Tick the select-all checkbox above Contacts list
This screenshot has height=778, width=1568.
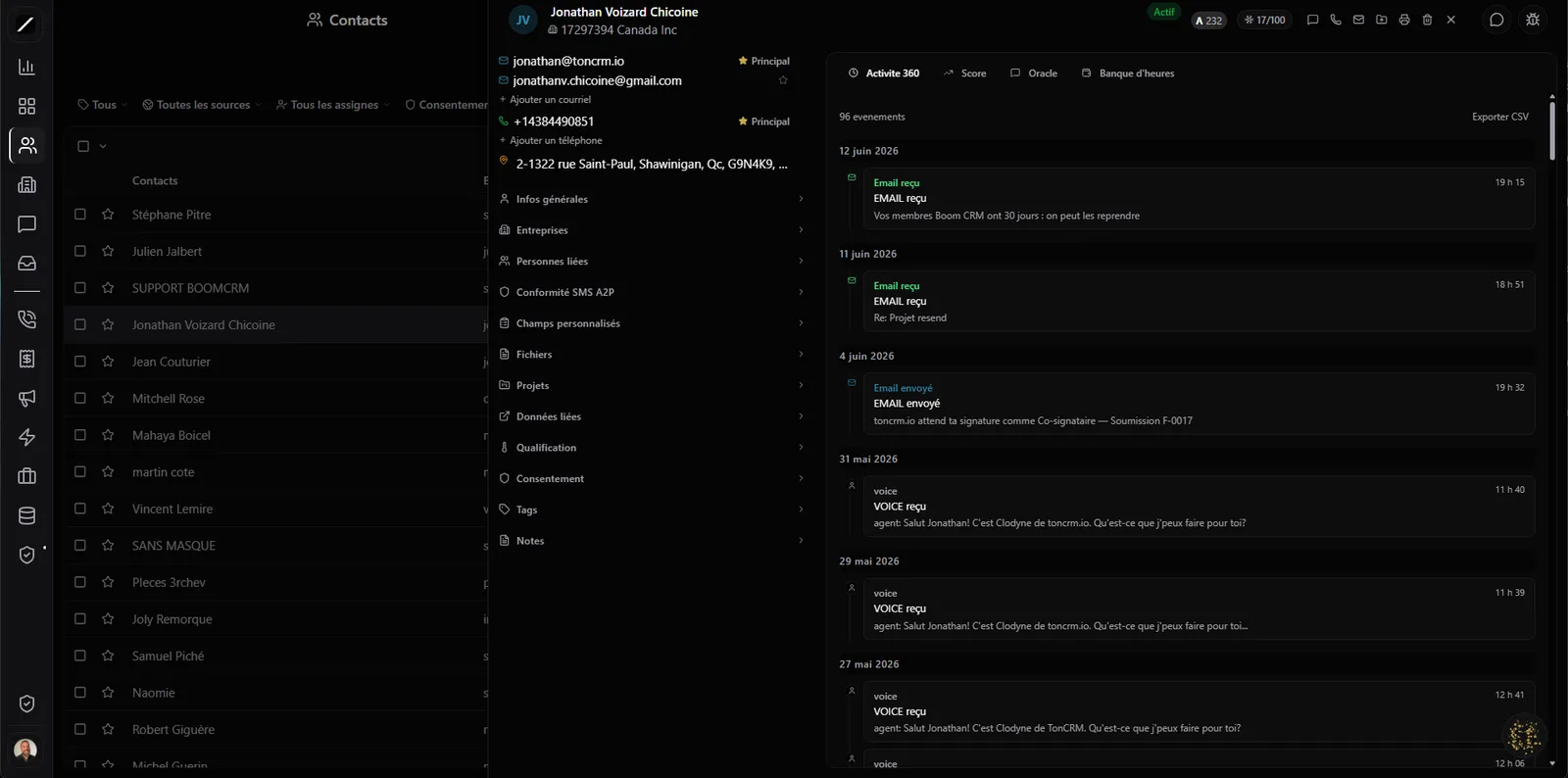coord(83,146)
